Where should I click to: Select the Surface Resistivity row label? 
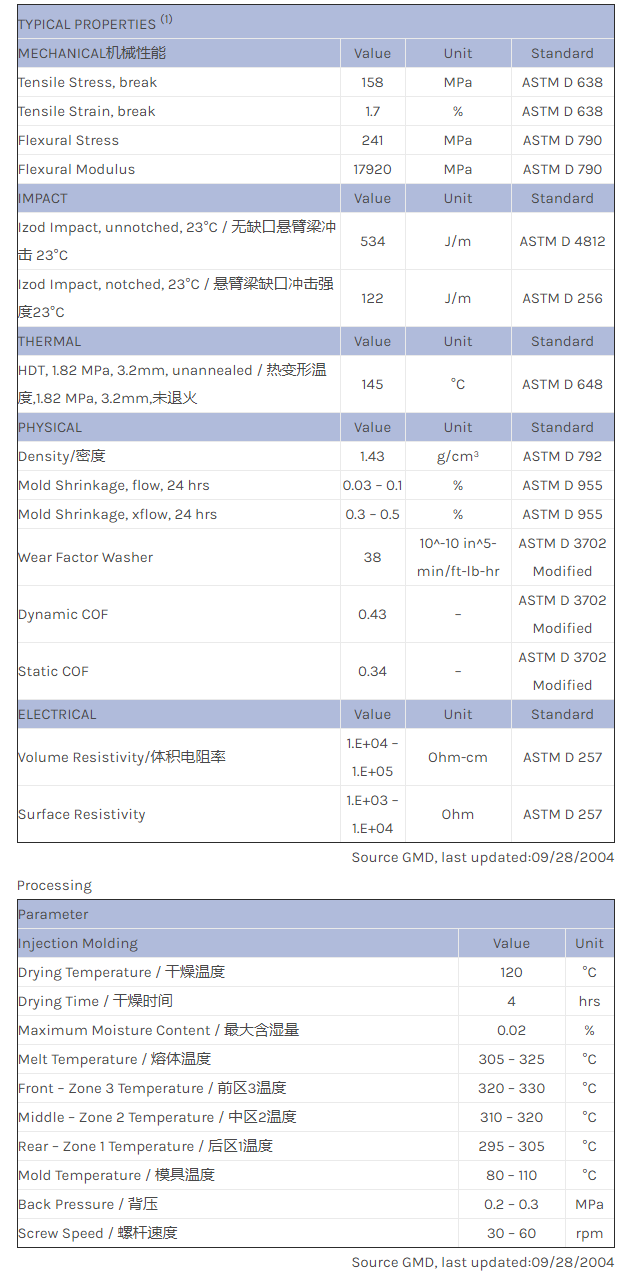click(82, 814)
